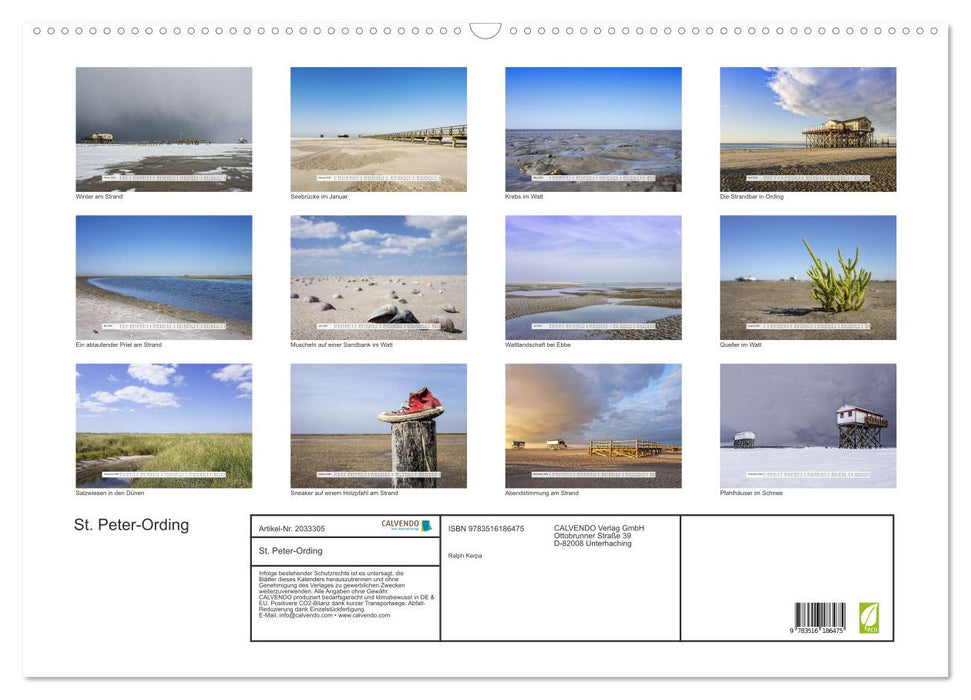Screen dimensions: 971x700
Task: Click the watermark strip on Queller im Watt
Action: [808, 325]
